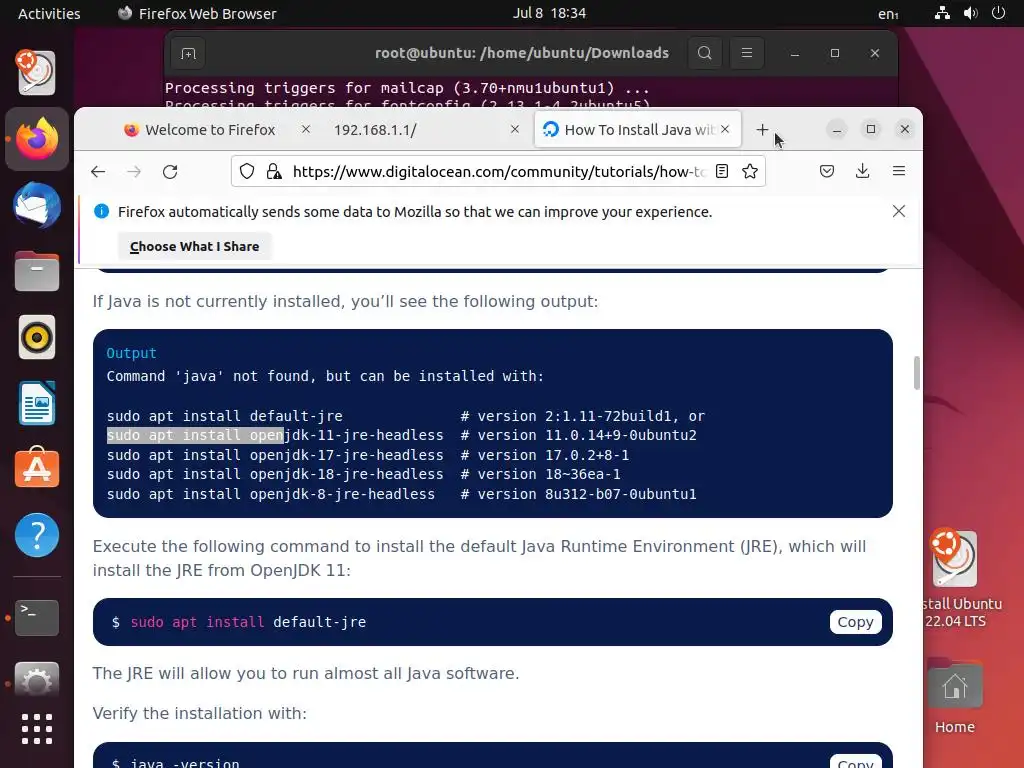The width and height of the screenshot is (1024, 768).
Task: Open Settings gear from dock
Action: (37, 682)
